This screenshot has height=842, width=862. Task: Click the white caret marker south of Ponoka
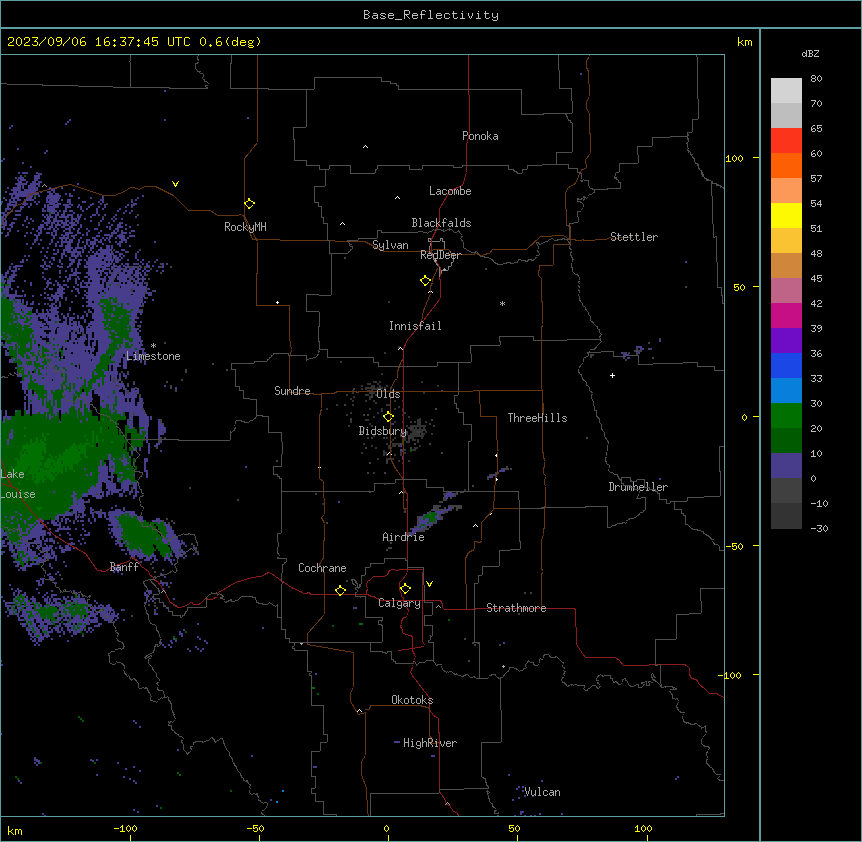366,147
